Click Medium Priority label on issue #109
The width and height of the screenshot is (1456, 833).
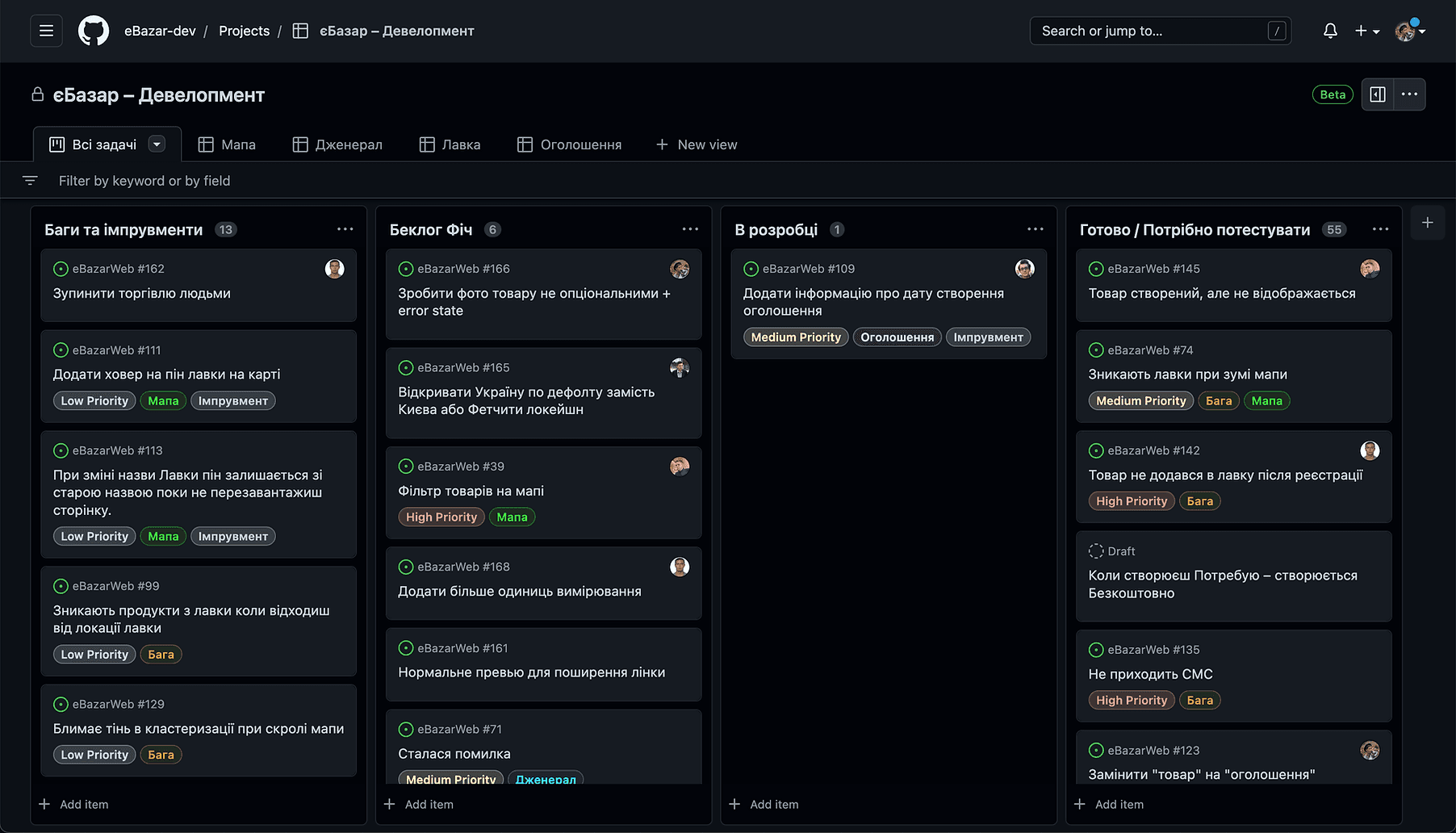[796, 337]
